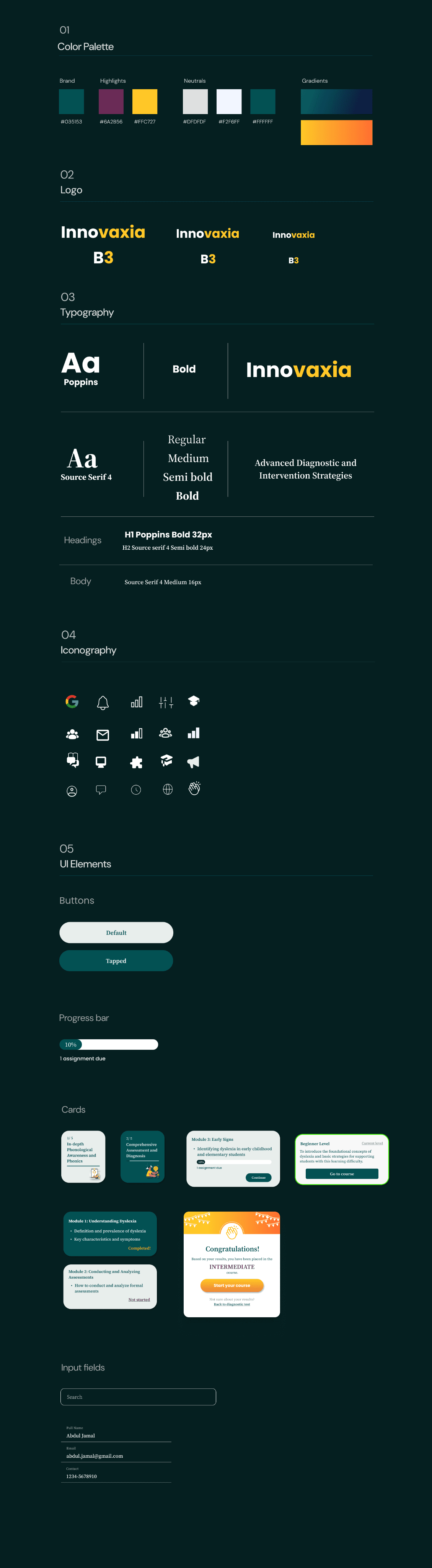
Task: Select the fully filled bar chart icon
Action: pyautogui.click(x=194, y=733)
